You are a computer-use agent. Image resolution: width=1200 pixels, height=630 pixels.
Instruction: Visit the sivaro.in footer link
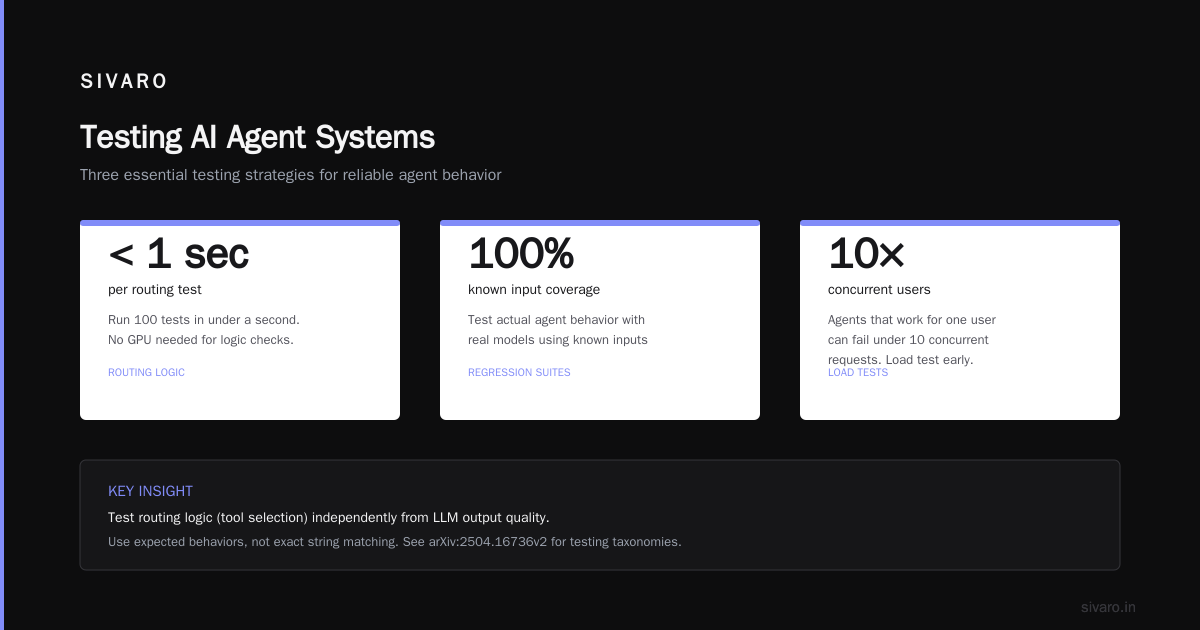click(x=1108, y=607)
